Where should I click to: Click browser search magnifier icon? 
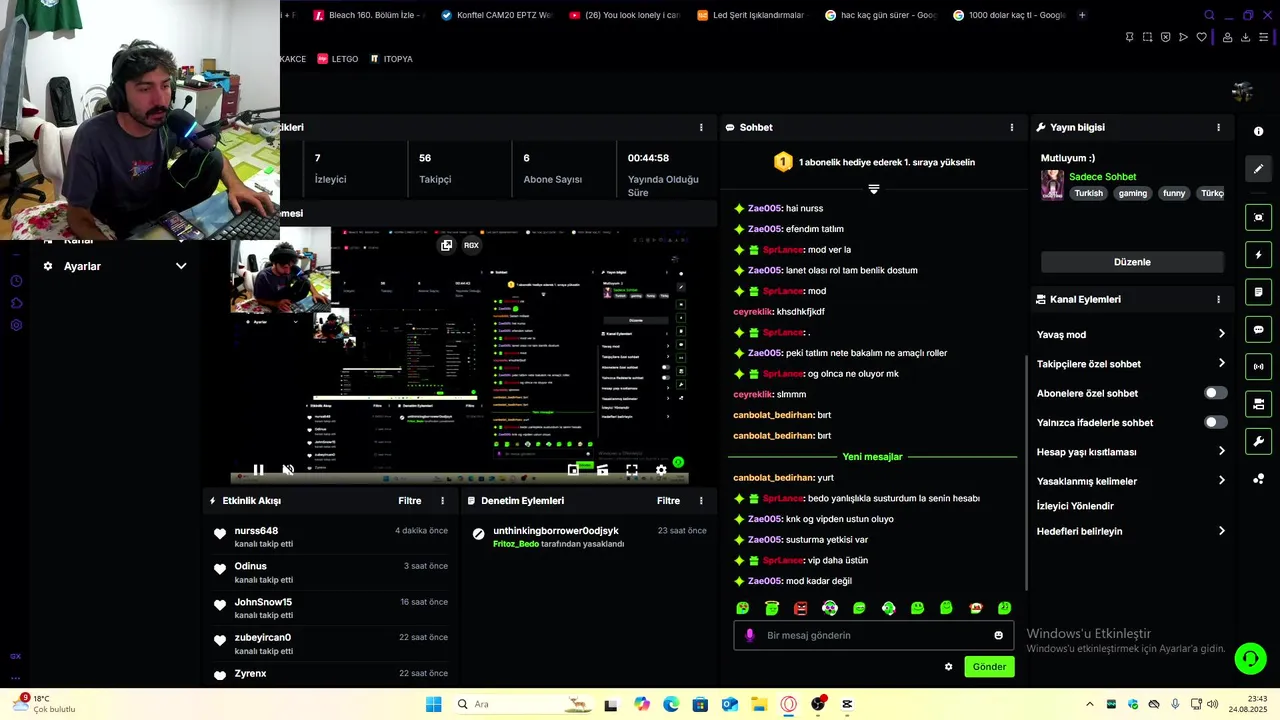point(1209,15)
